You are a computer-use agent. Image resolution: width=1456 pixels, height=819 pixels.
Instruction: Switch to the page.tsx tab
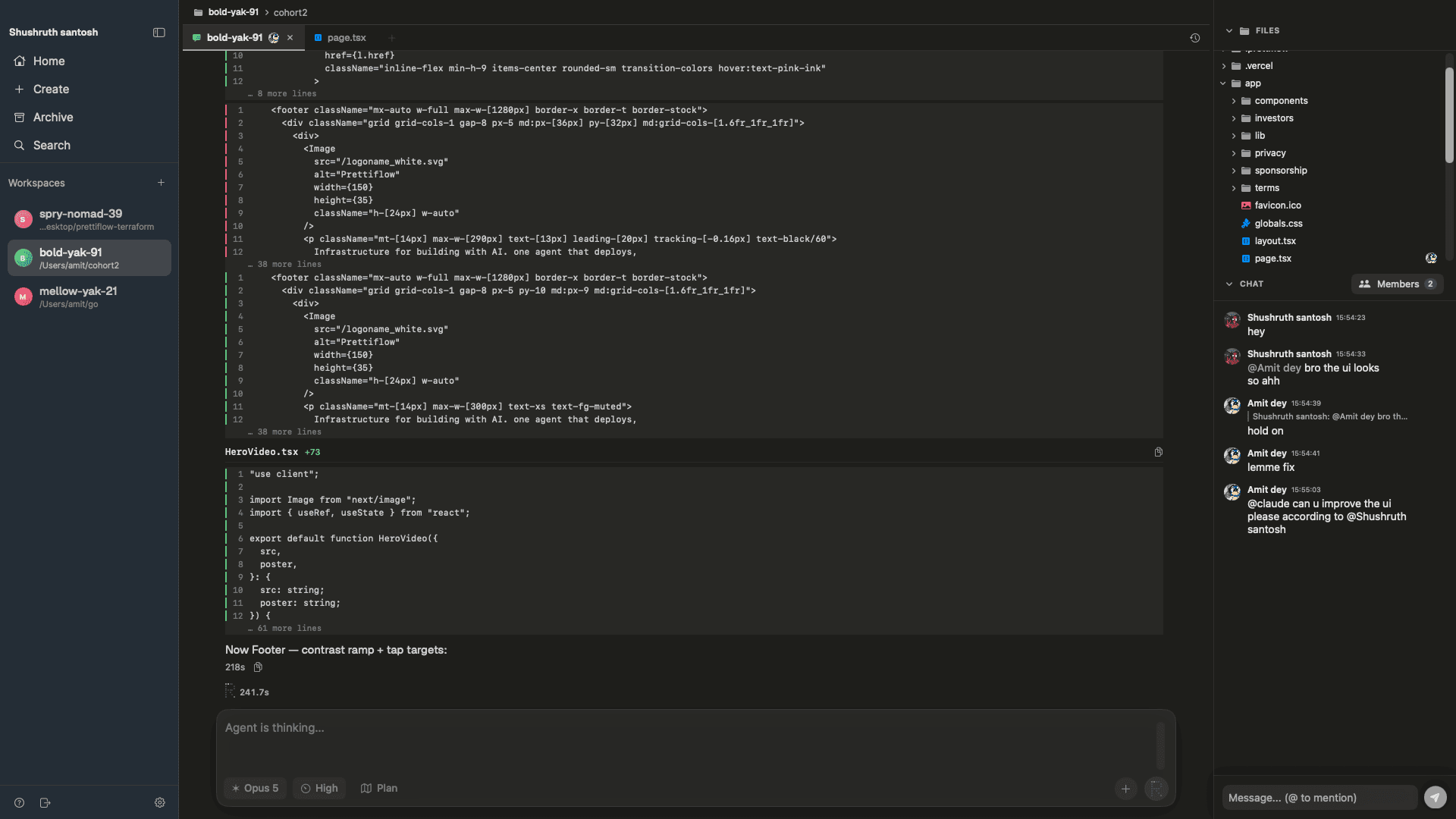(x=340, y=37)
